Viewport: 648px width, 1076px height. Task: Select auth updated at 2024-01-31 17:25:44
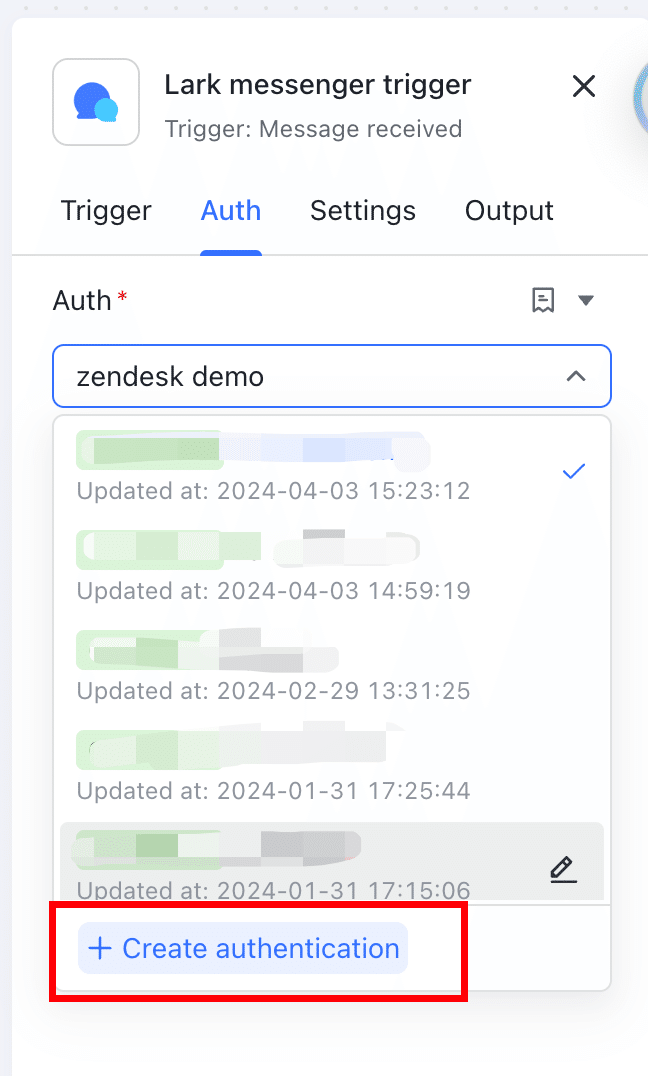273,768
